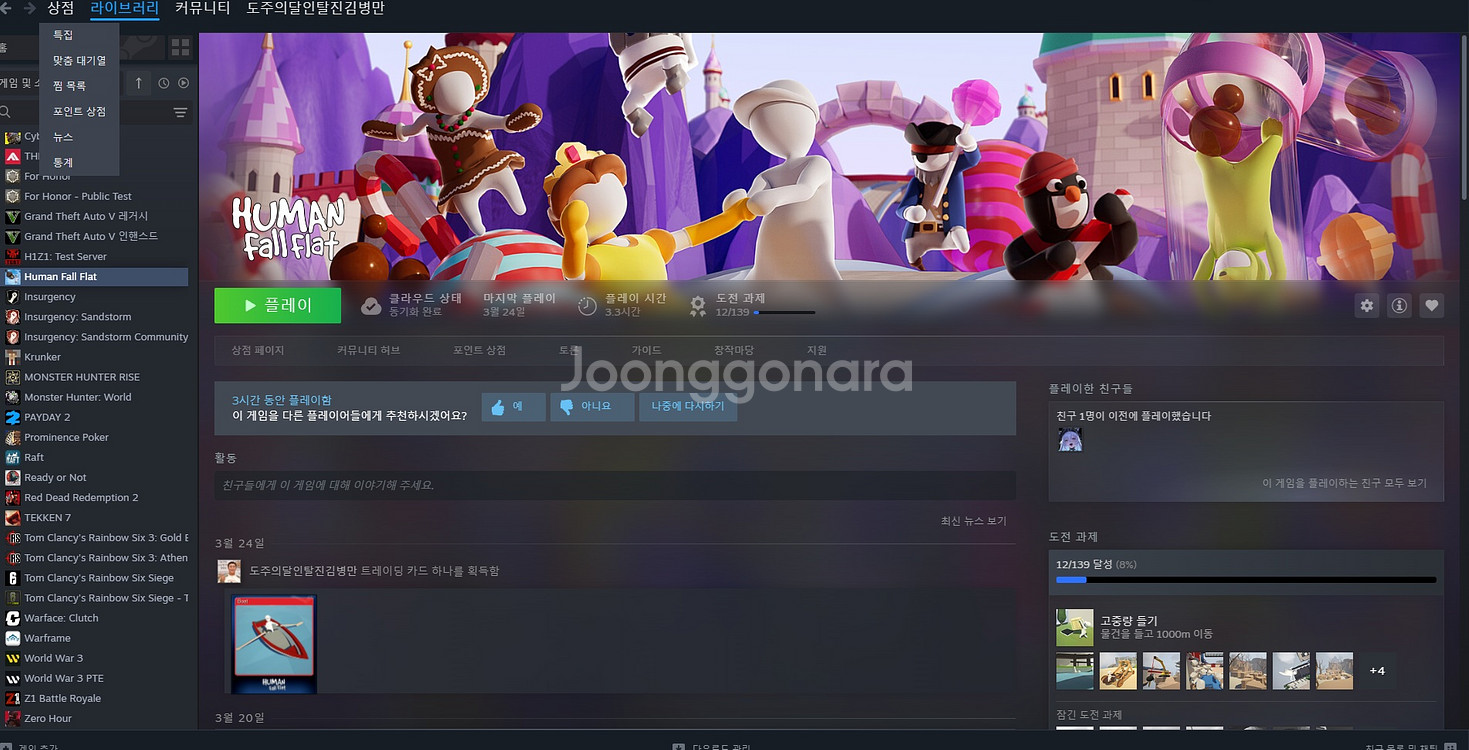This screenshot has height=750, width=1469.
Task: Open game information icon
Action: [1399, 306]
